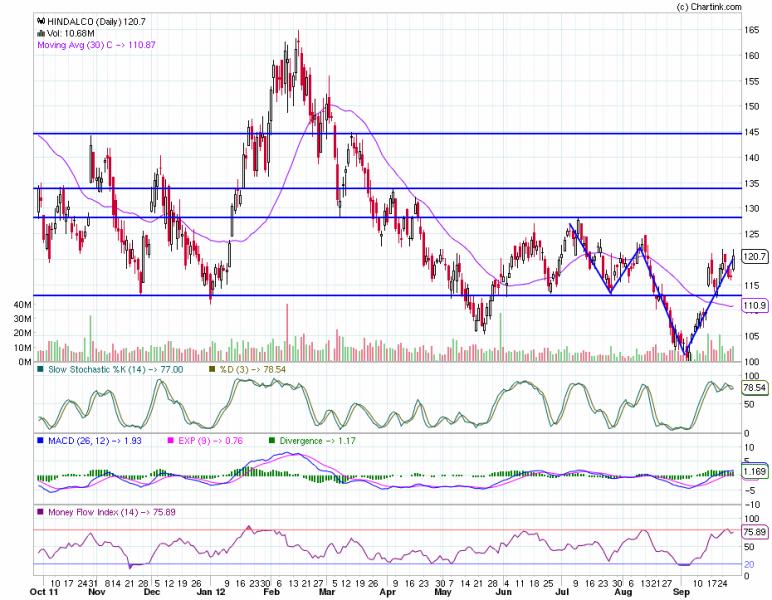Click the 155 price axis label
Image resolution: width=772 pixels, height=600 pixels.
coord(751,81)
